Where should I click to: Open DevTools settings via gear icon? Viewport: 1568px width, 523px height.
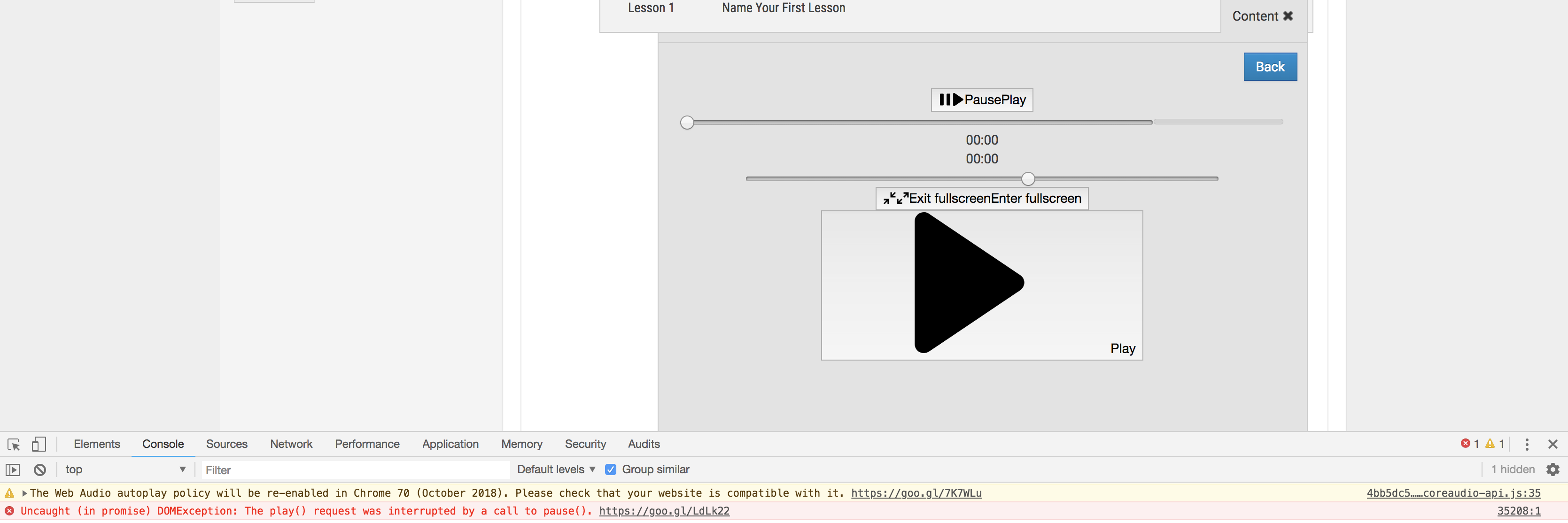(x=1553, y=469)
